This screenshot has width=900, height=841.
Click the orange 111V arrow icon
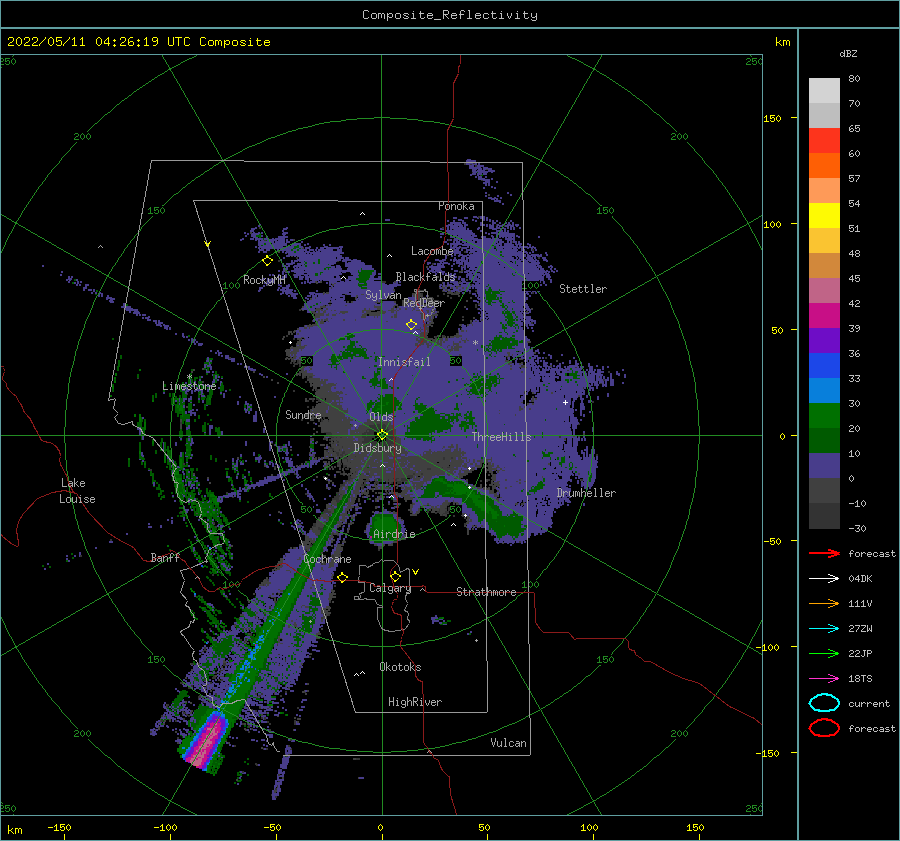point(824,603)
